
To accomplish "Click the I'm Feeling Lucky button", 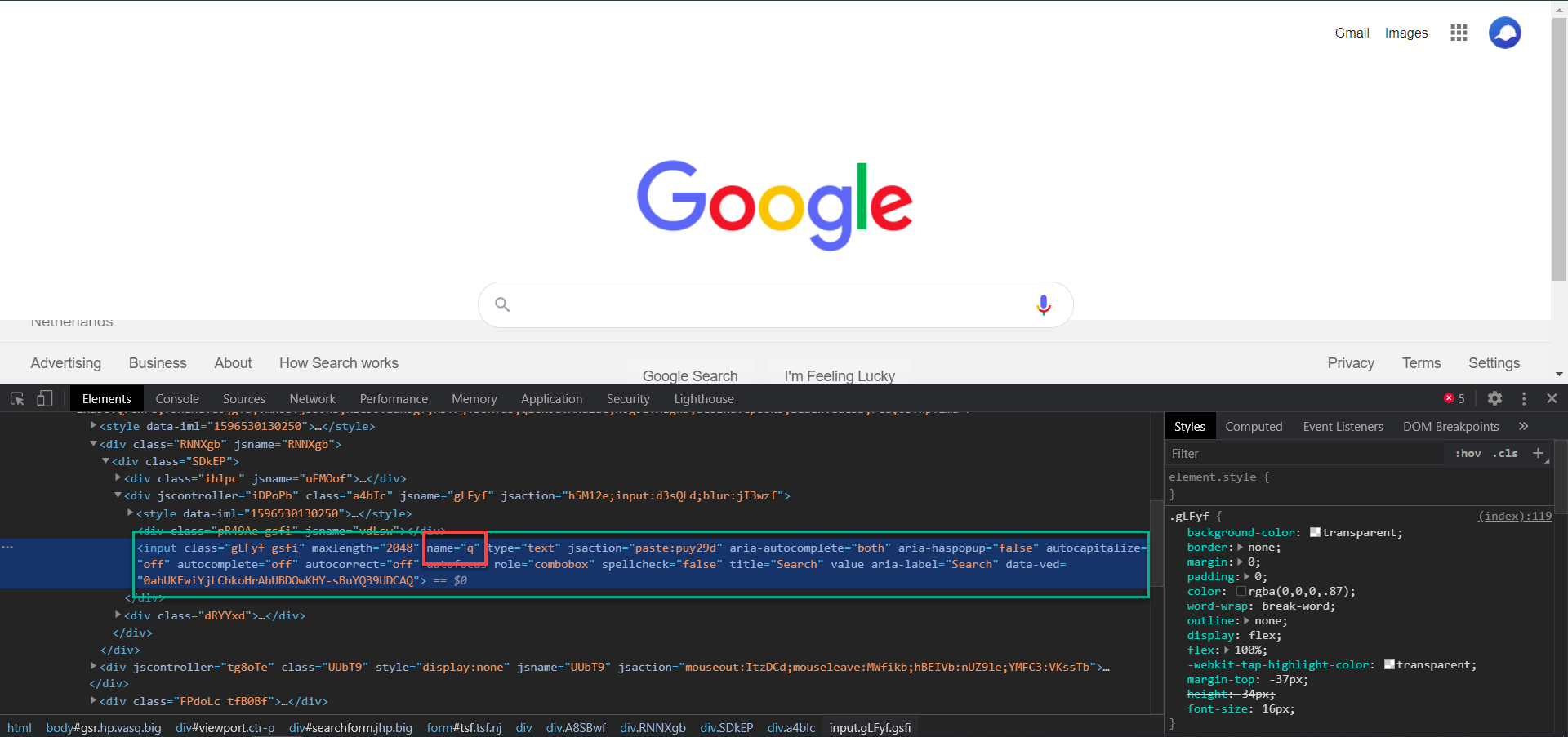I will [x=840, y=374].
